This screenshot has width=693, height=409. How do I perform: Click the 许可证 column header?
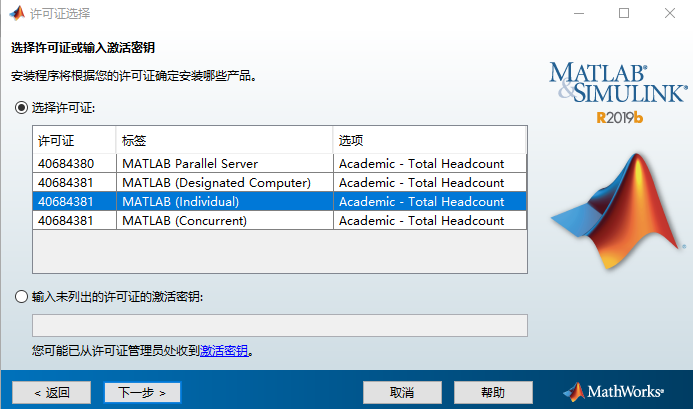pyautogui.click(x=74, y=139)
